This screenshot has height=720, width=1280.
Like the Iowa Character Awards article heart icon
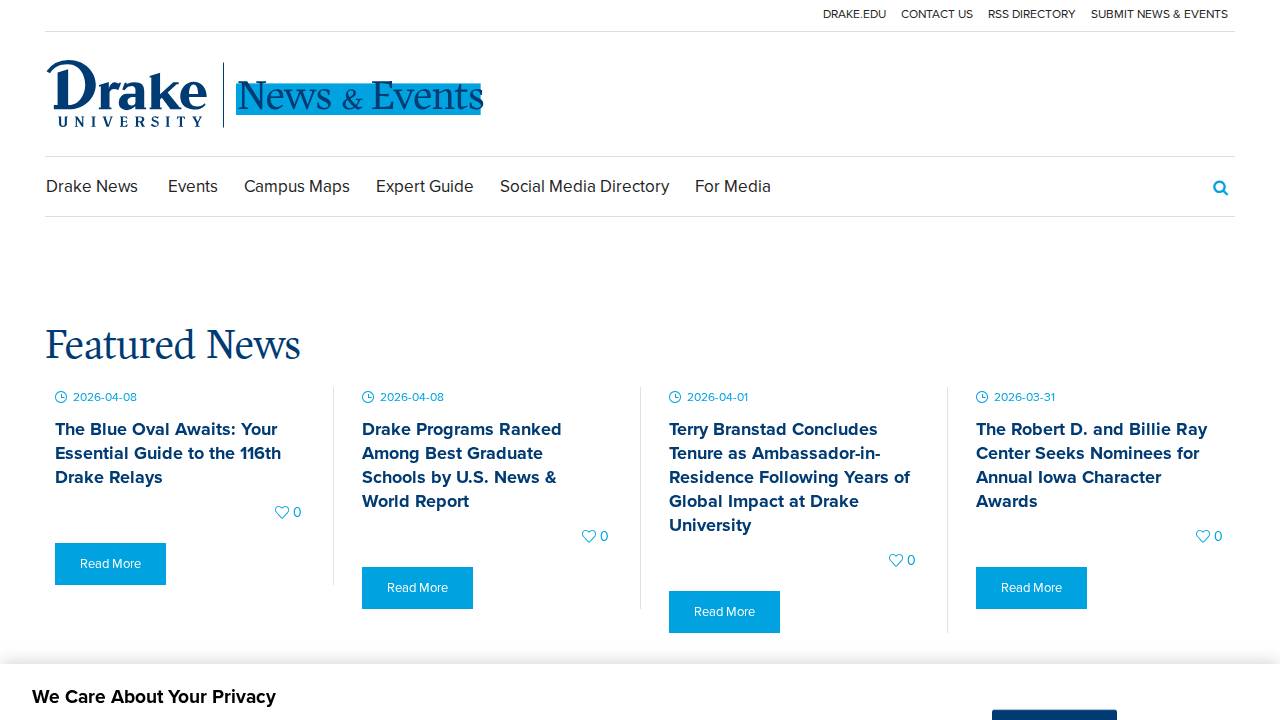[x=1202, y=536]
